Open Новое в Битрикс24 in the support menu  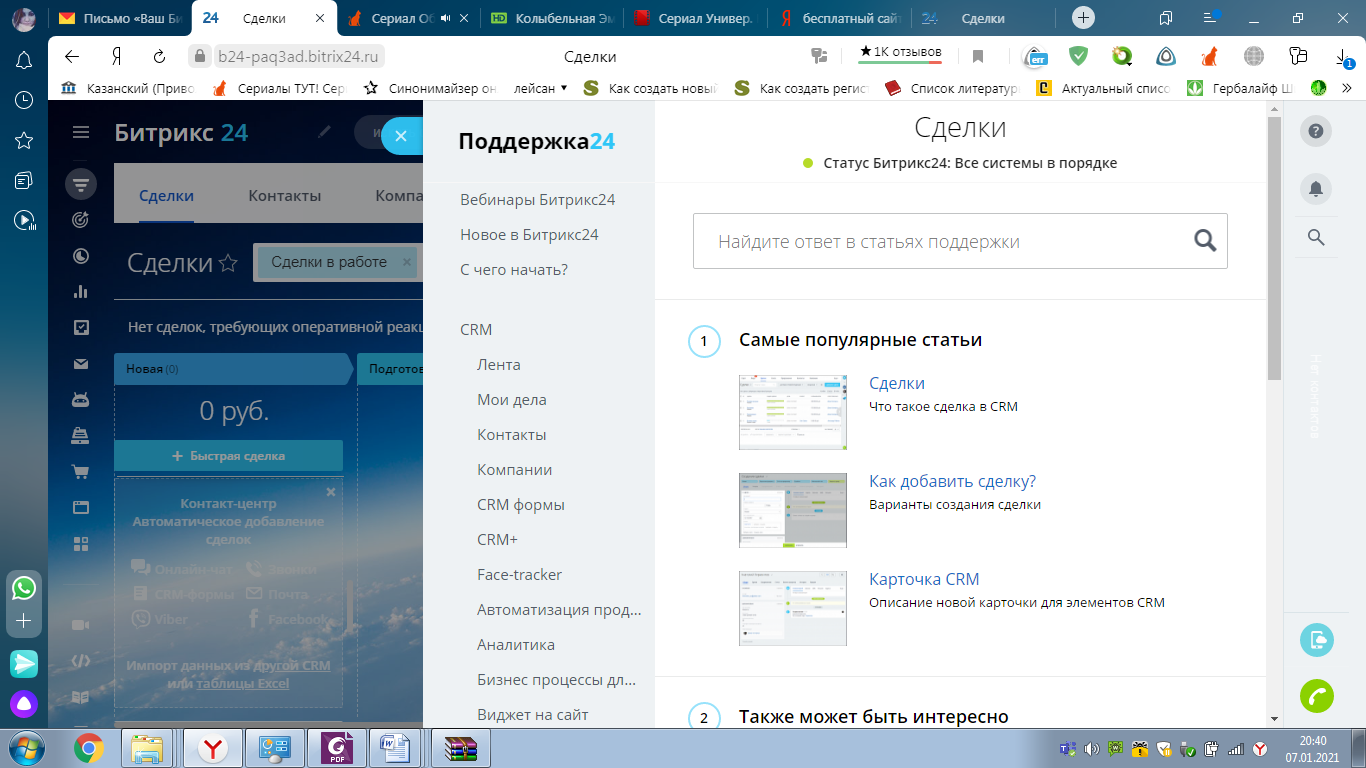pos(529,235)
